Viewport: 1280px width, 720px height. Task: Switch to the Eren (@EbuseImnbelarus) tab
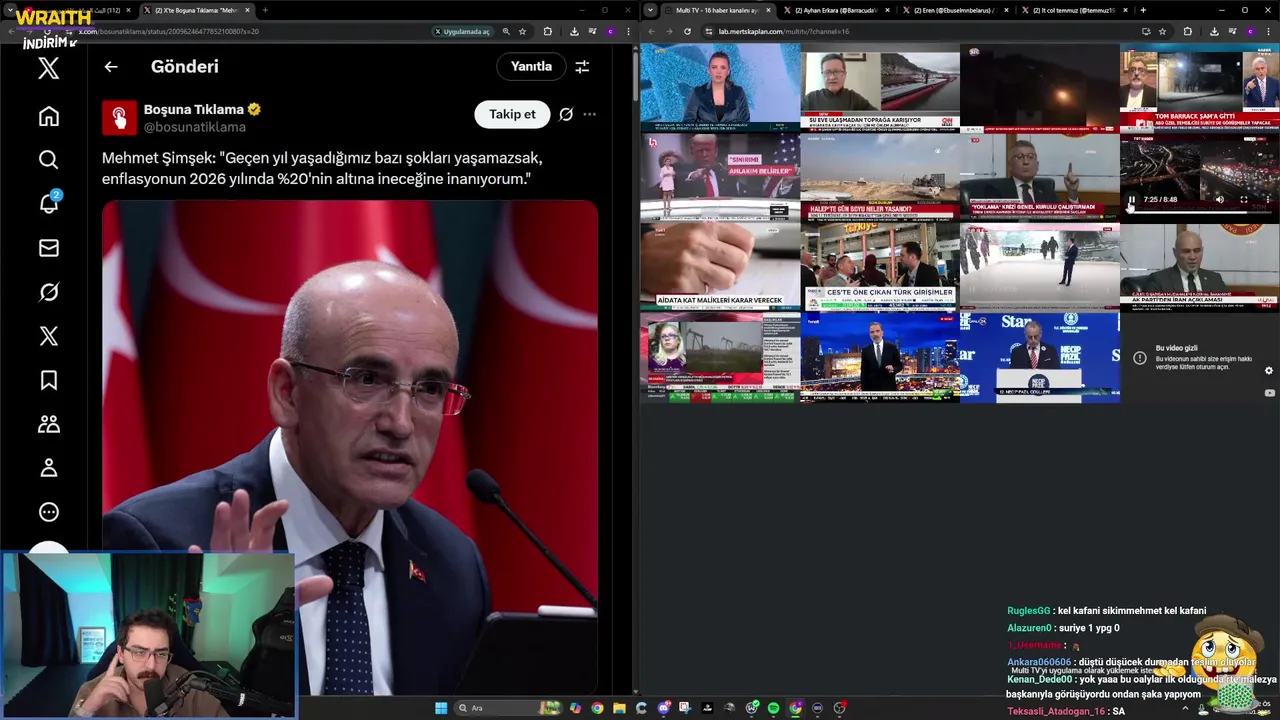954,10
